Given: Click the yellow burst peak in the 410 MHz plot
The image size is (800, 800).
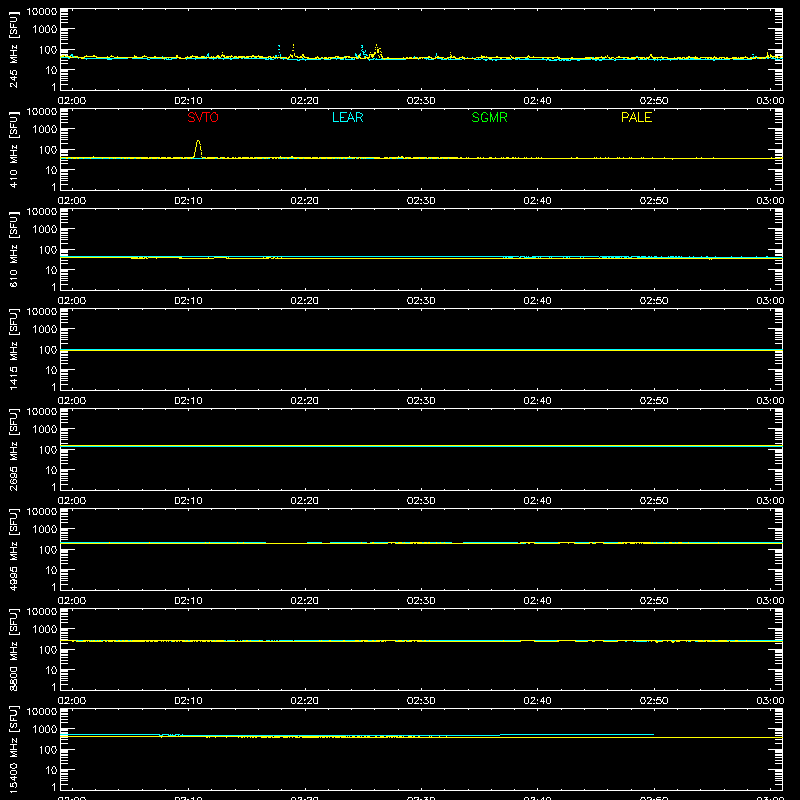Looking at the screenshot, I should pos(198,142).
